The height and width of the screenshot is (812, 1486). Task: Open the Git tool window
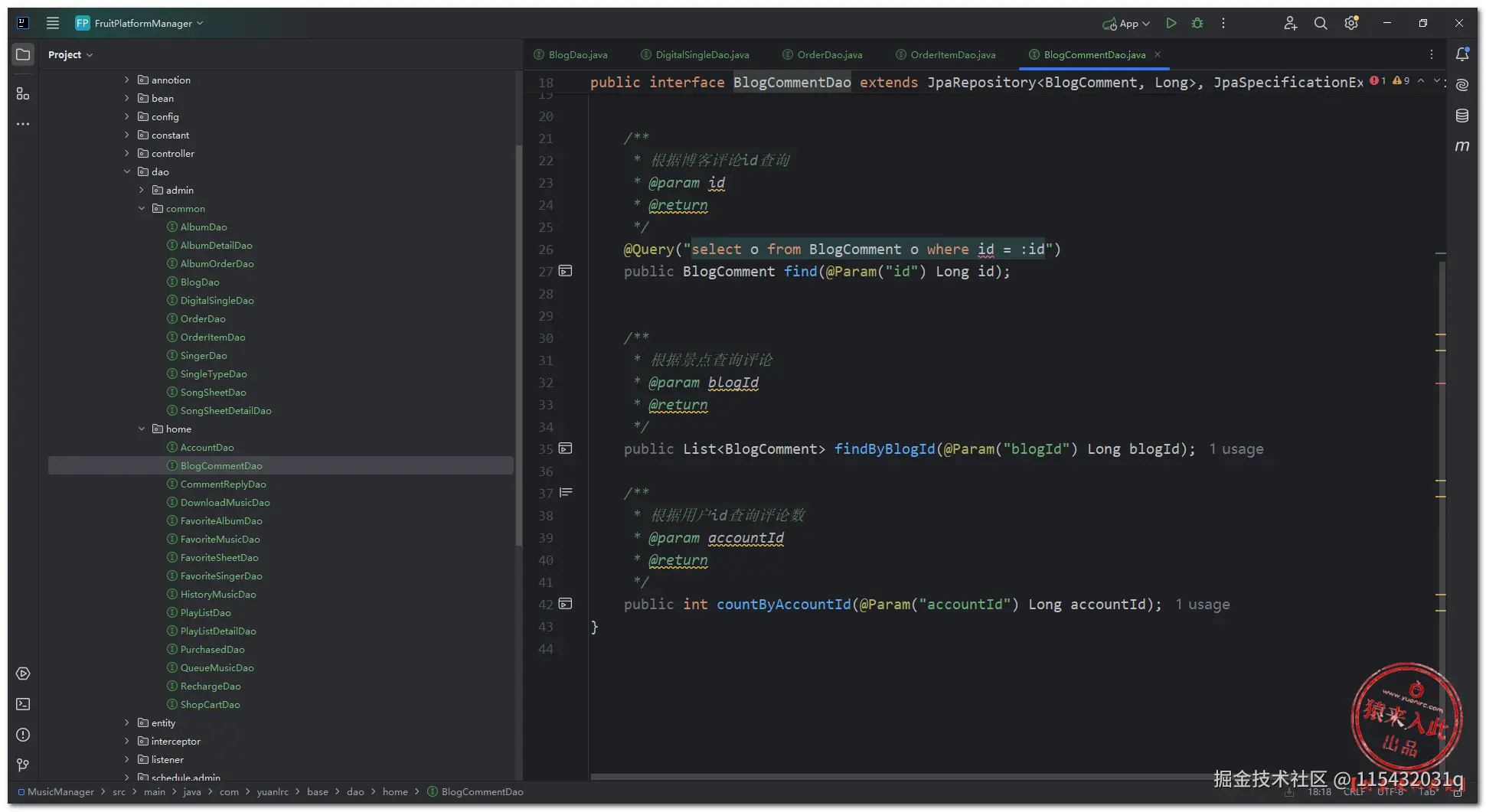click(x=23, y=765)
